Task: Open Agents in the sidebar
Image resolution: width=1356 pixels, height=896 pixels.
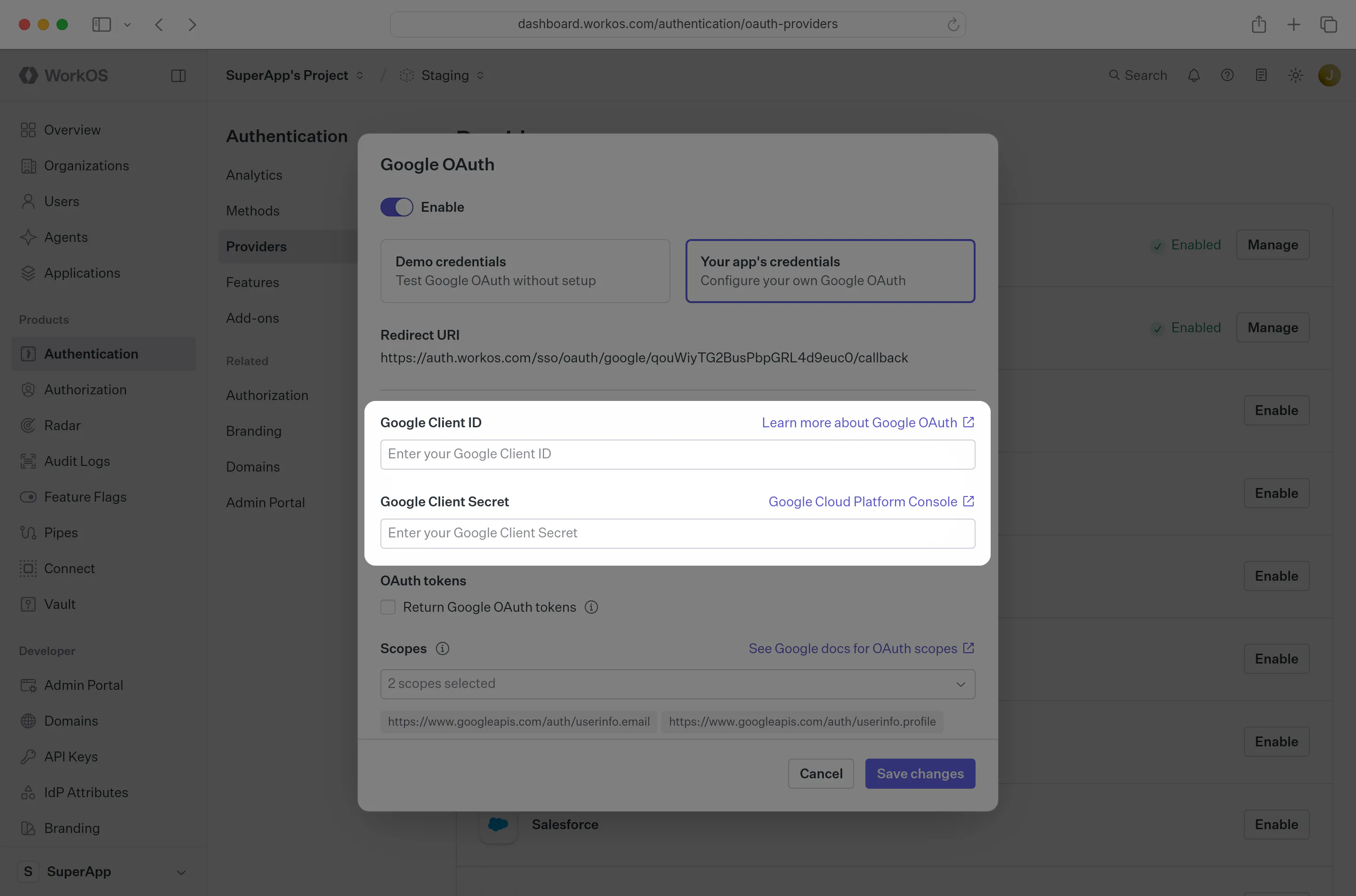Action: click(x=104, y=237)
